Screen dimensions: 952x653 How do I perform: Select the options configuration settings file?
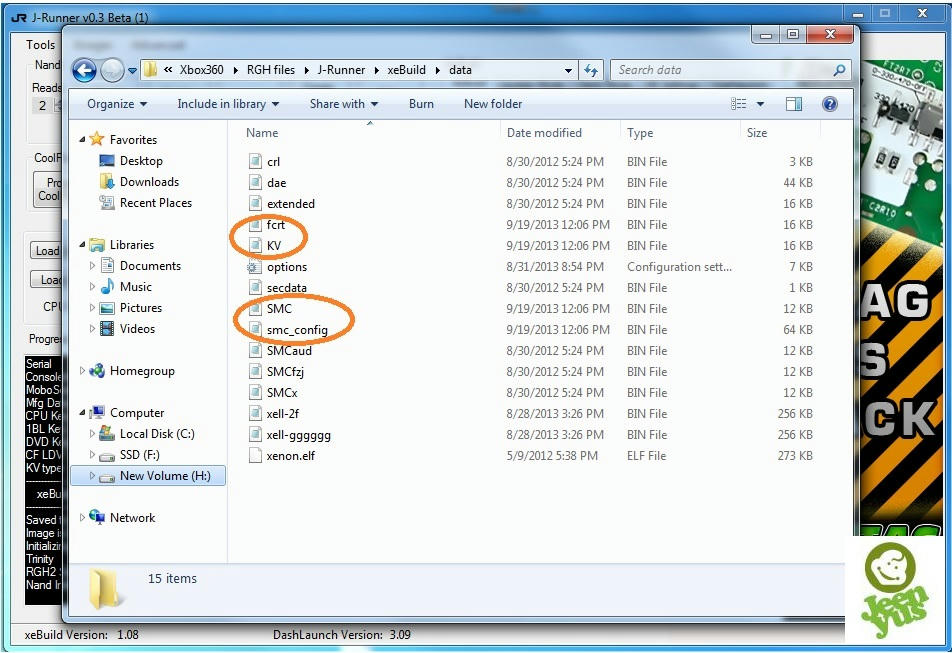[287, 267]
